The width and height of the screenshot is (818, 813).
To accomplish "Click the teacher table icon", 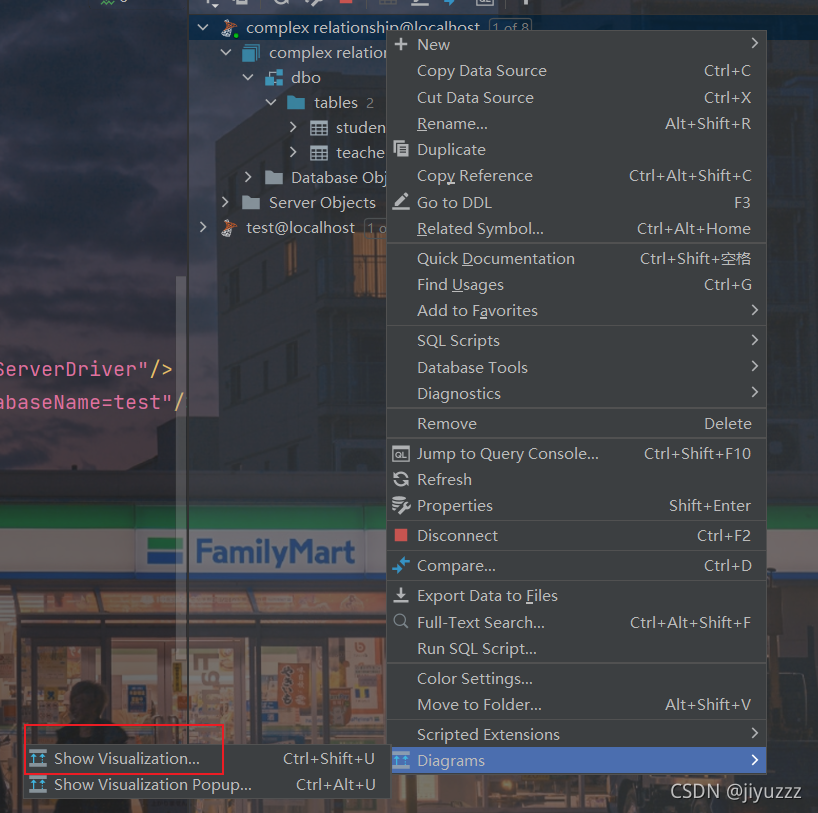I will tap(319, 153).
